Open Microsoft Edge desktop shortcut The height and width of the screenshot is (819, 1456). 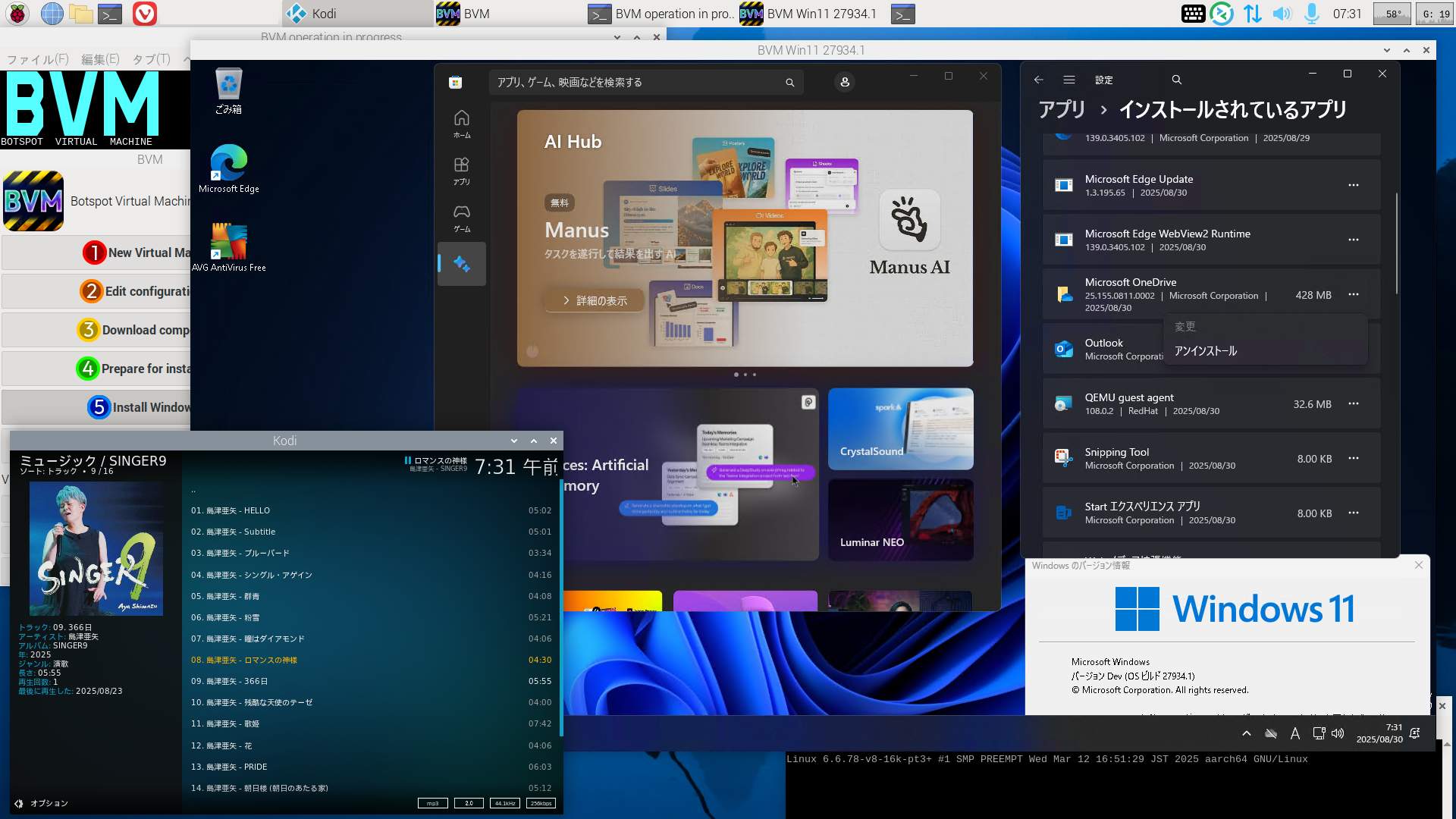(228, 168)
